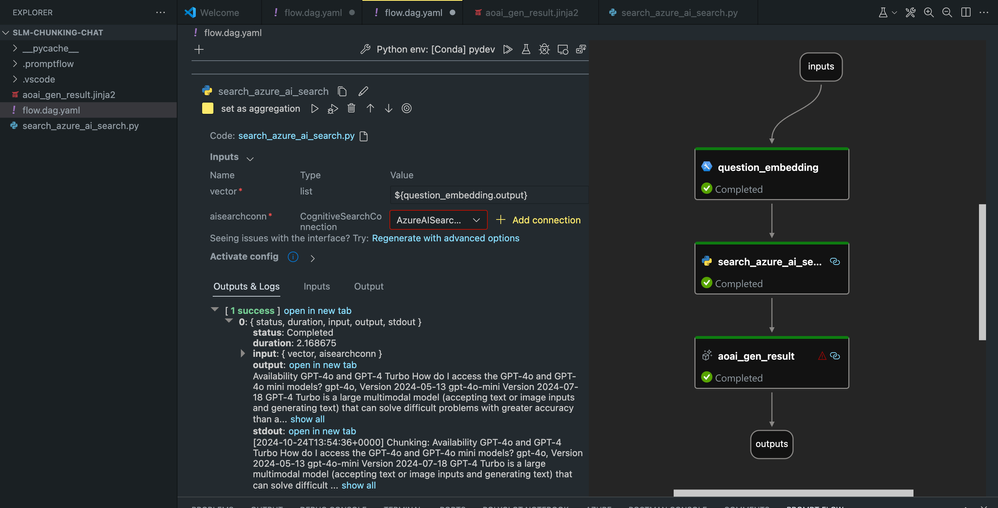
Task: Zoom in on the flow graph
Action: pyautogui.click(x=929, y=12)
